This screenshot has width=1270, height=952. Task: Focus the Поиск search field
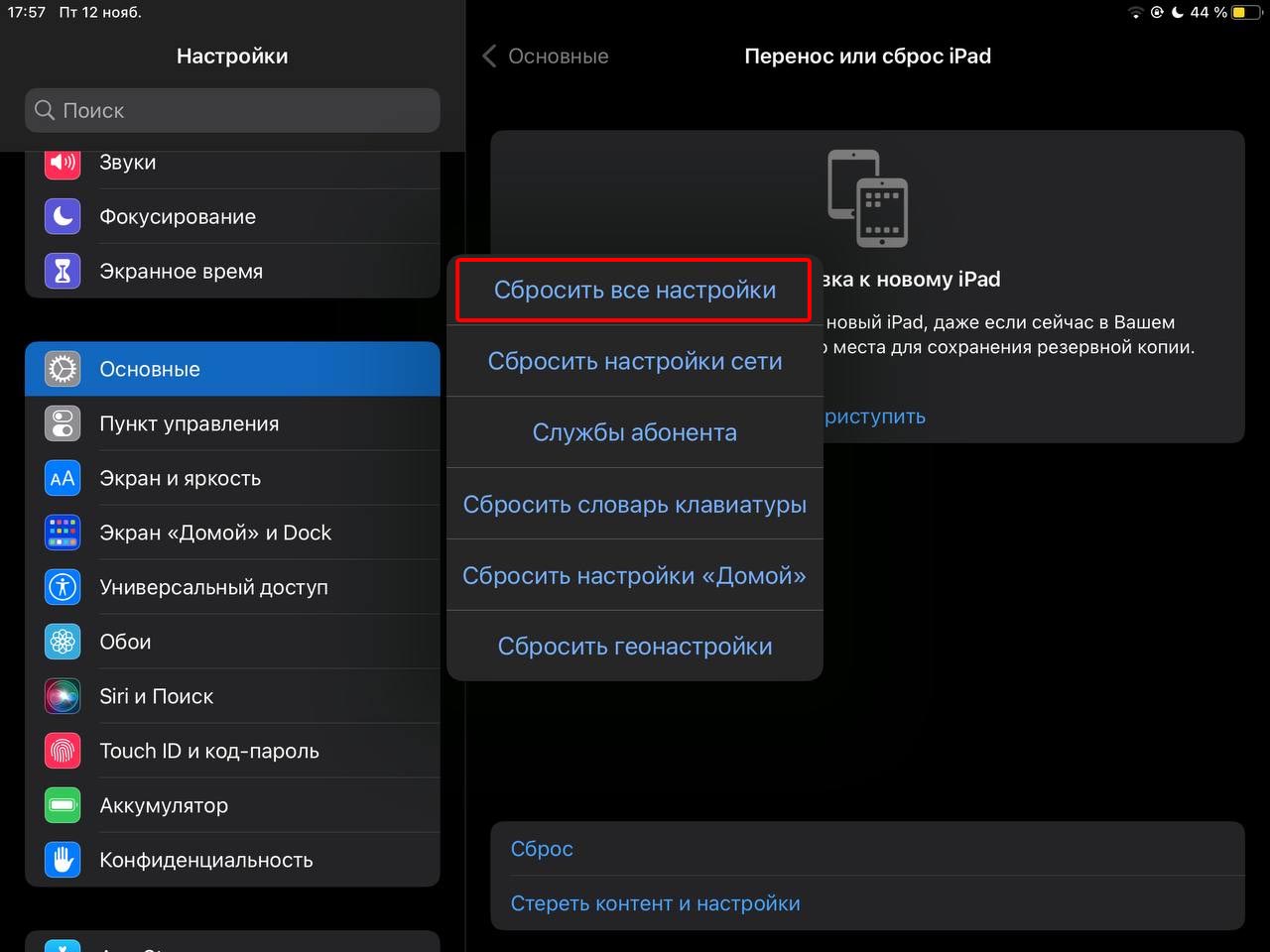coord(232,110)
